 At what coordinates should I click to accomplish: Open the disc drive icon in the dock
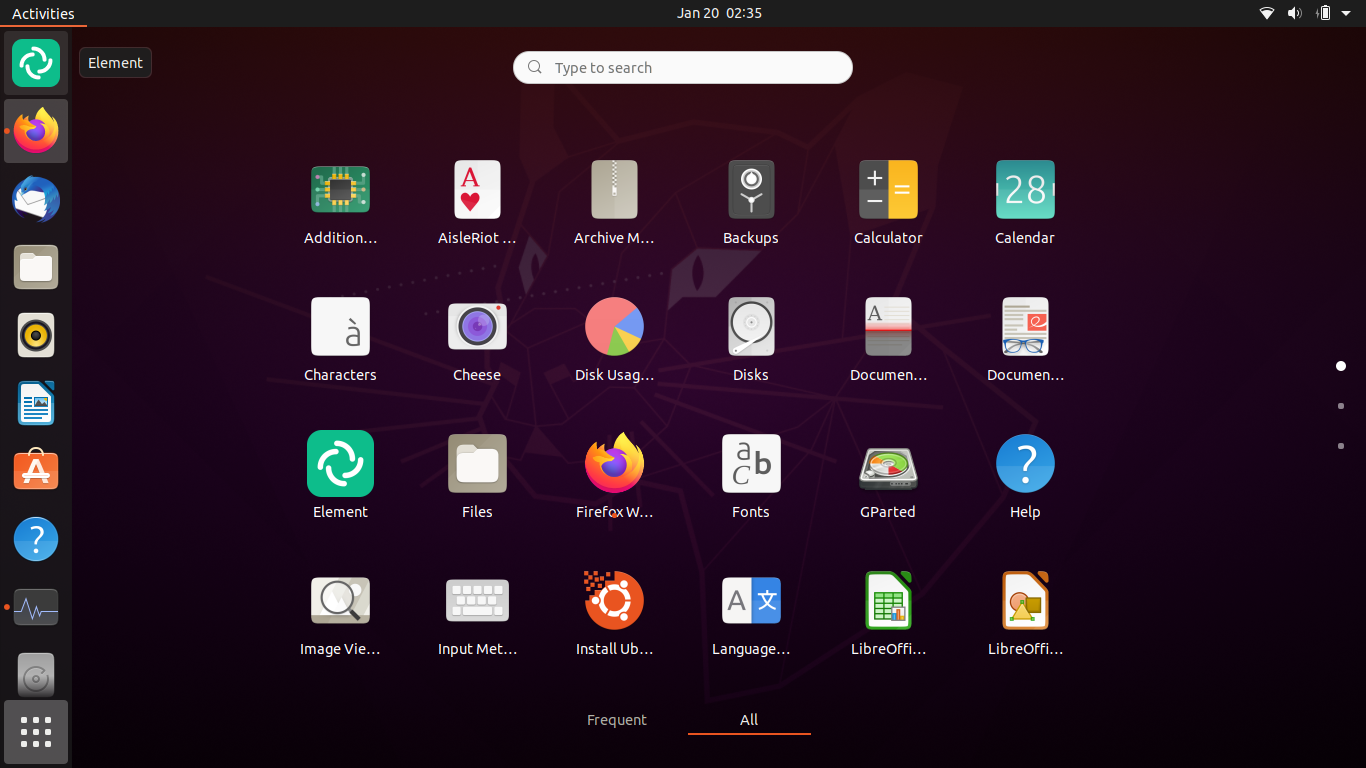pos(36,675)
